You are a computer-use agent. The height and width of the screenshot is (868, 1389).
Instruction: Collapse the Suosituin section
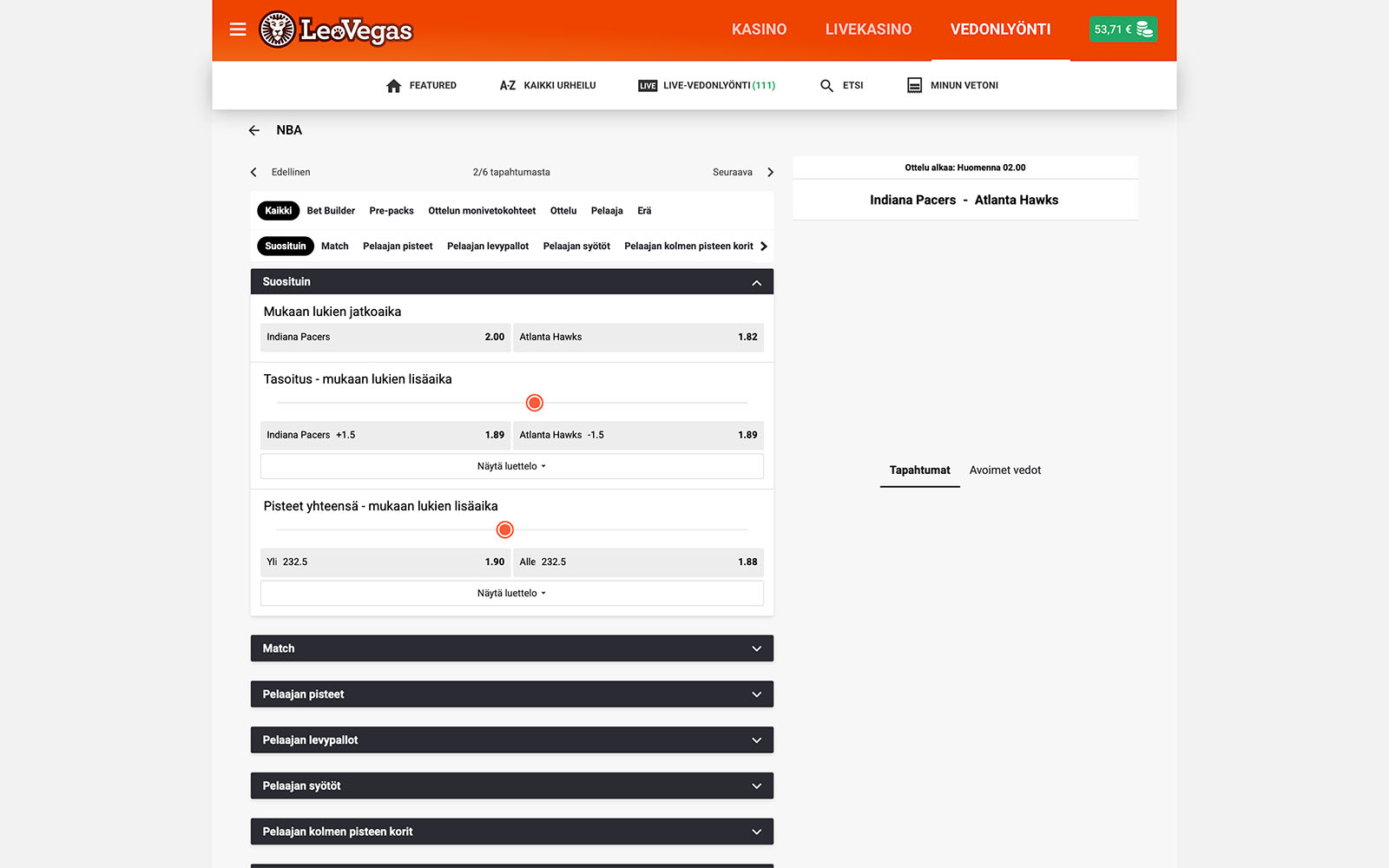(756, 282)
